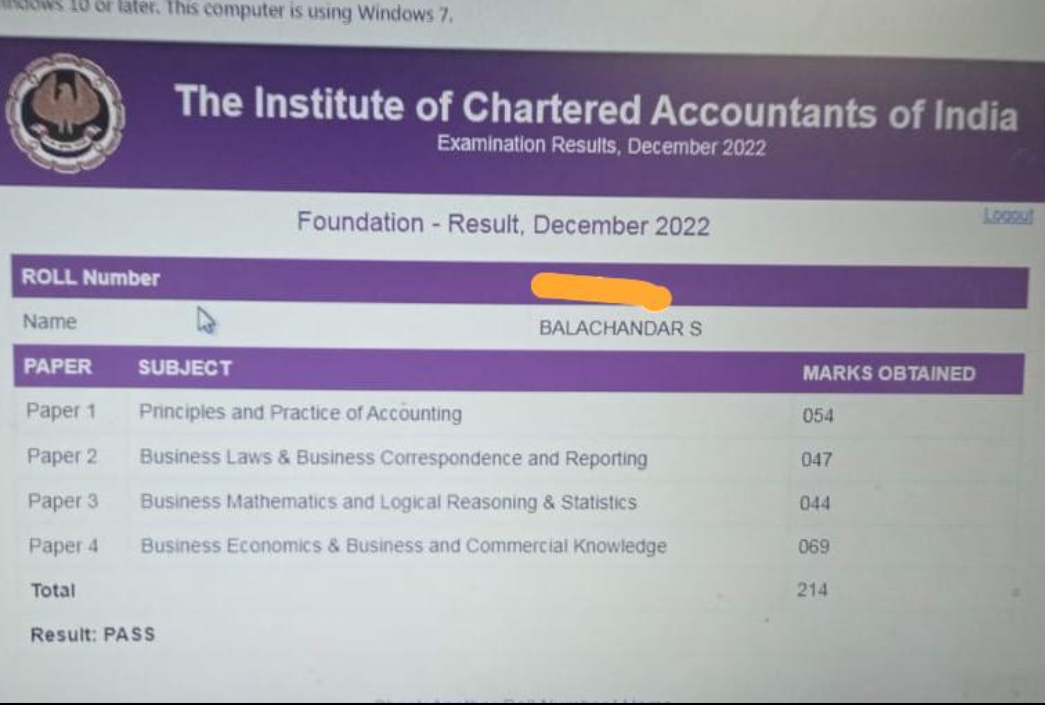1045x705 pixels.
Task: Click the SUBJECT column header
Action: pos(185,368)
